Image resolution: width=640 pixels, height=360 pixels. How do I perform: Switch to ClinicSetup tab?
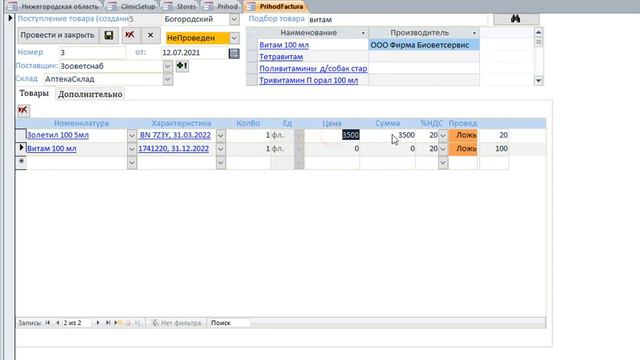click(x=133, y=7)
